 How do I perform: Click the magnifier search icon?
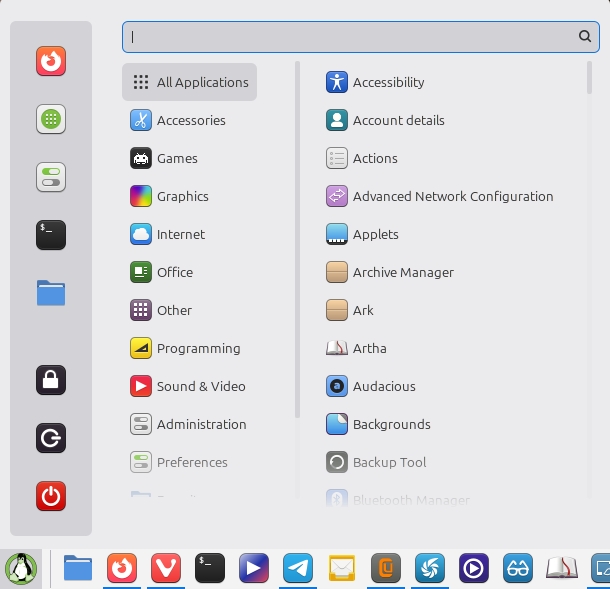[585, 36]
